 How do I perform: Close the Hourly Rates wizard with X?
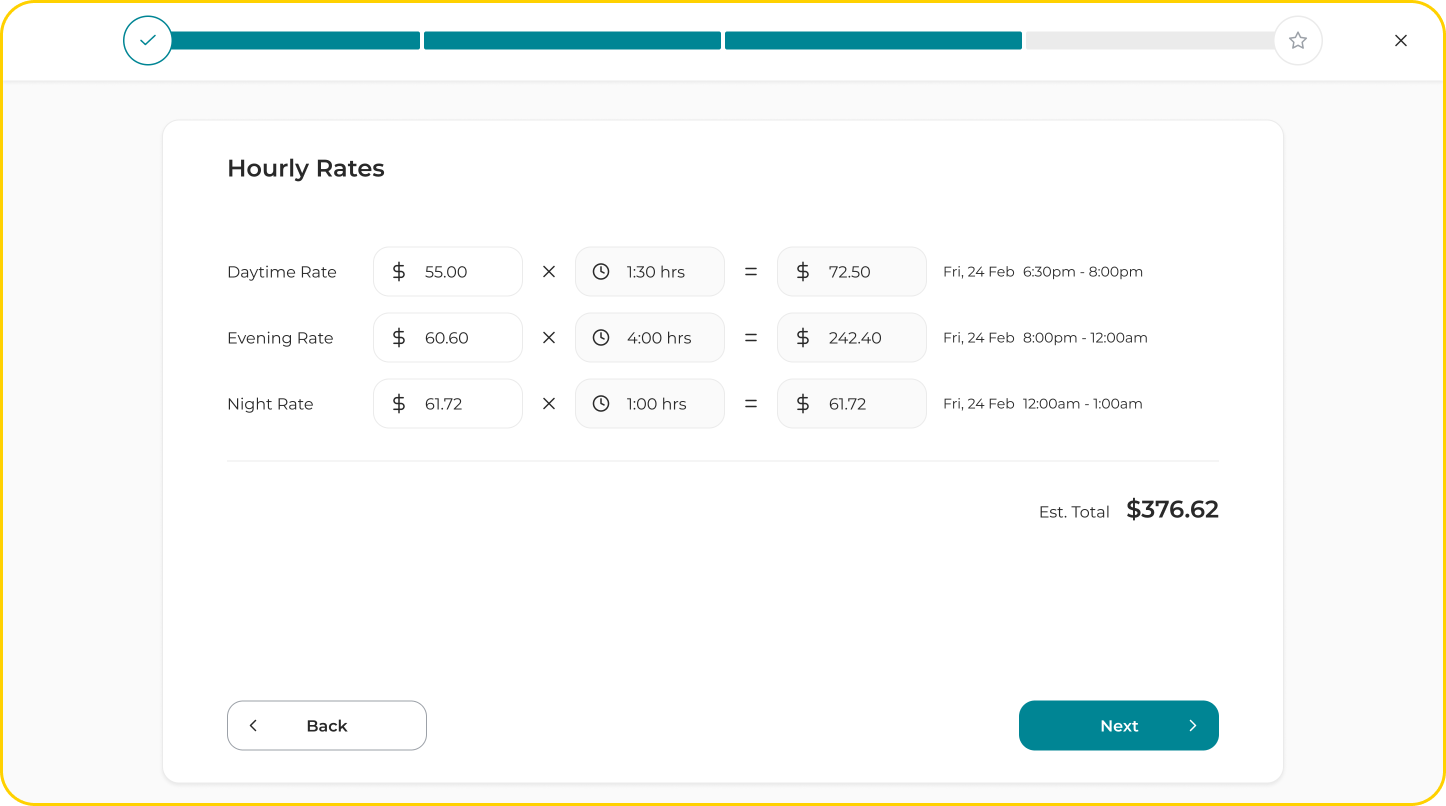coord(1401,41)
